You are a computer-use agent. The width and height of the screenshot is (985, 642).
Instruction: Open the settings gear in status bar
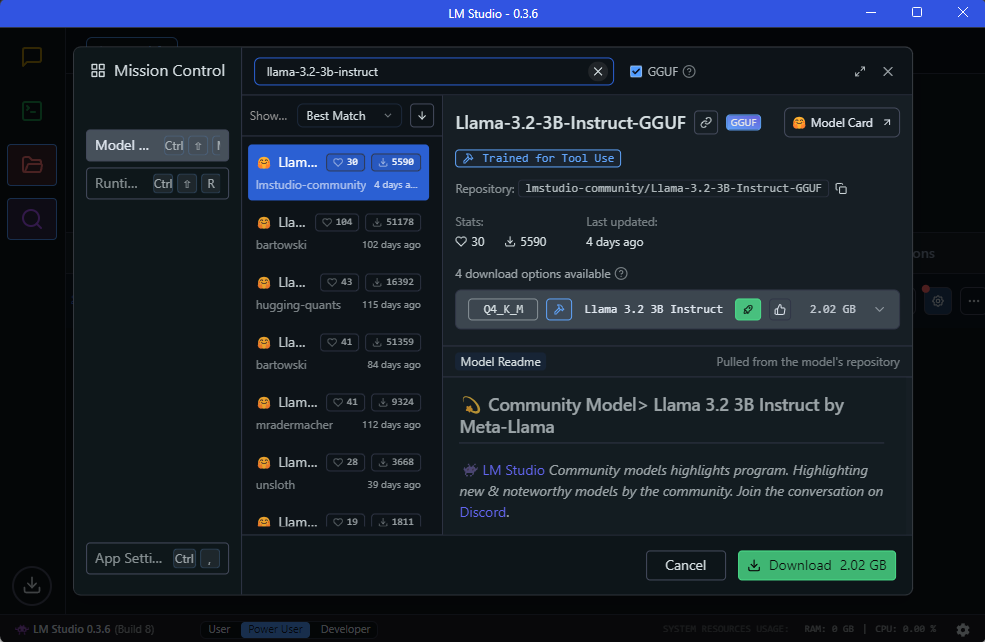(963, 629)
